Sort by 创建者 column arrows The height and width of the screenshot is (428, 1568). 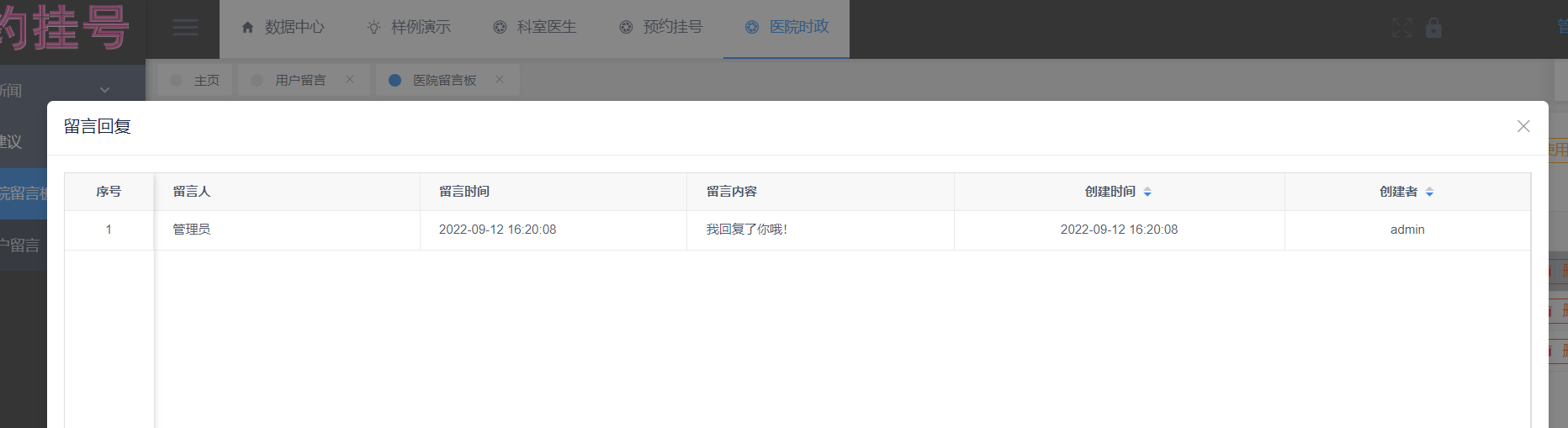pos(1429,193)
